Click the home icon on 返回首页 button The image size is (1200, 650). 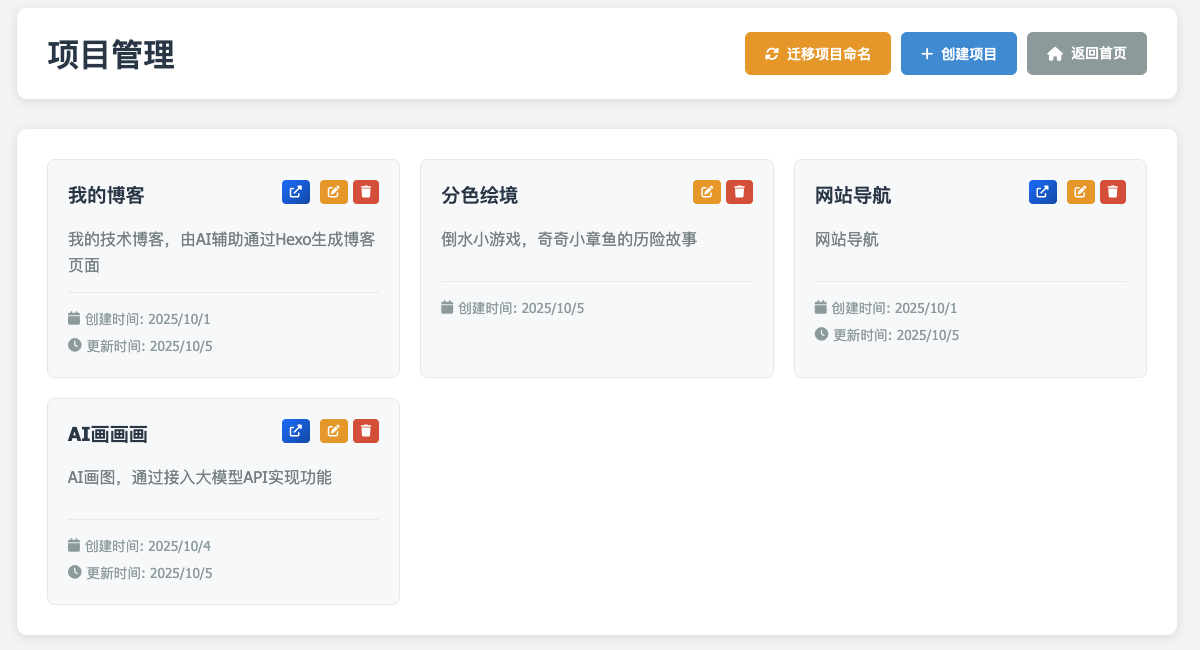point(1054,53)
